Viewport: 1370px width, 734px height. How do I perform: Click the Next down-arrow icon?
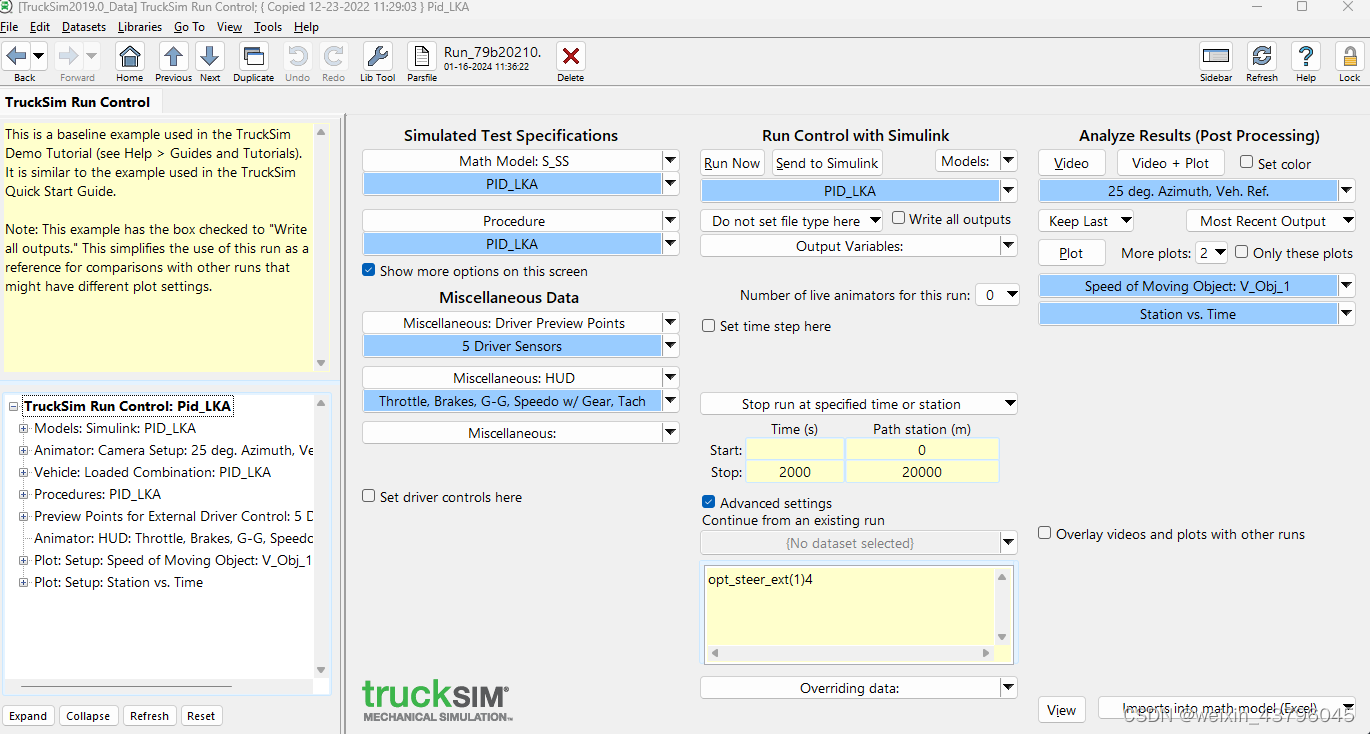coord(210,56)
